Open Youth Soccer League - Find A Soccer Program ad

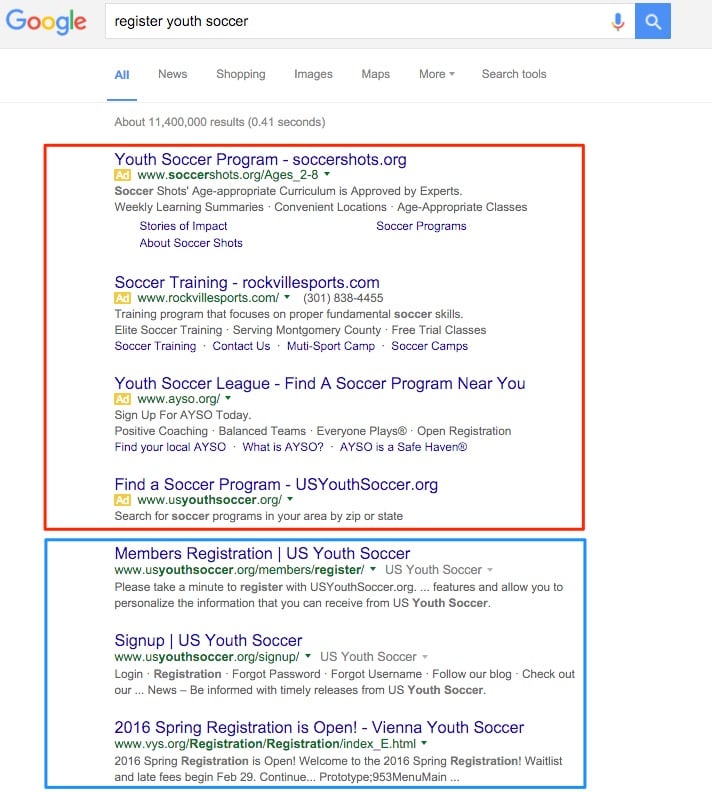click(x=320, y=384)
